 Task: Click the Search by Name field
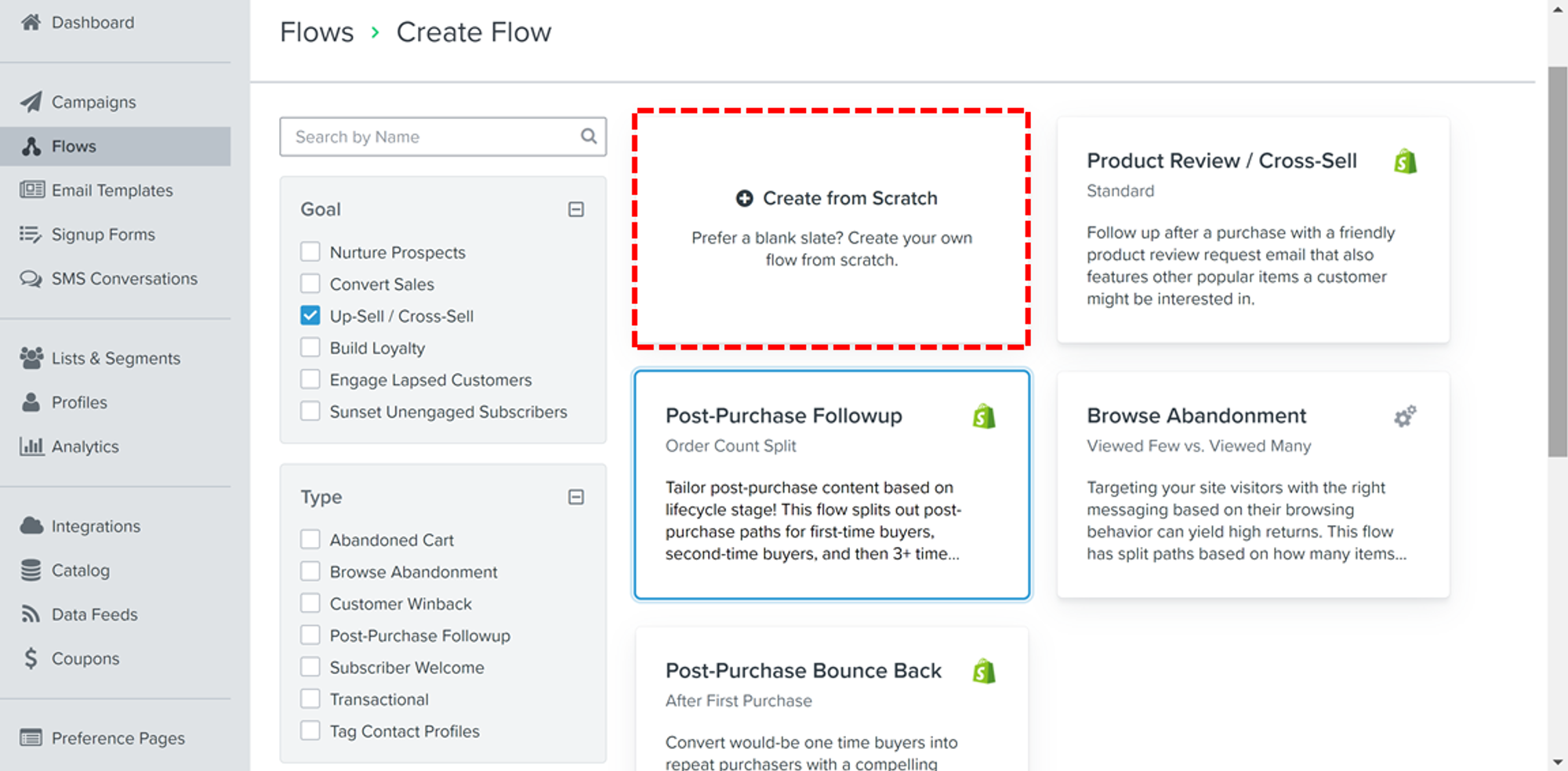point(431,137)
